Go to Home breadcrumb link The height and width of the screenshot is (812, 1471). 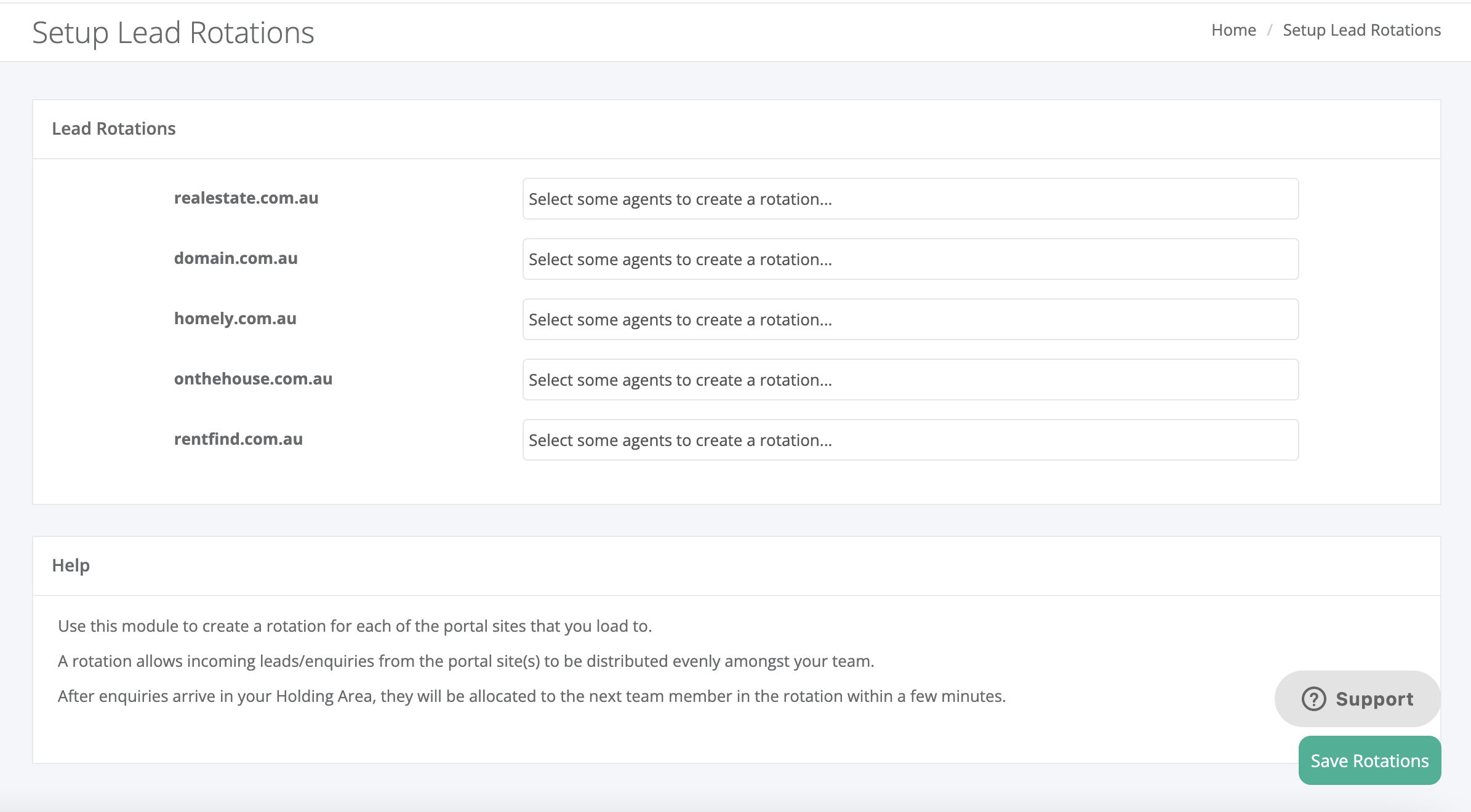1233,30
